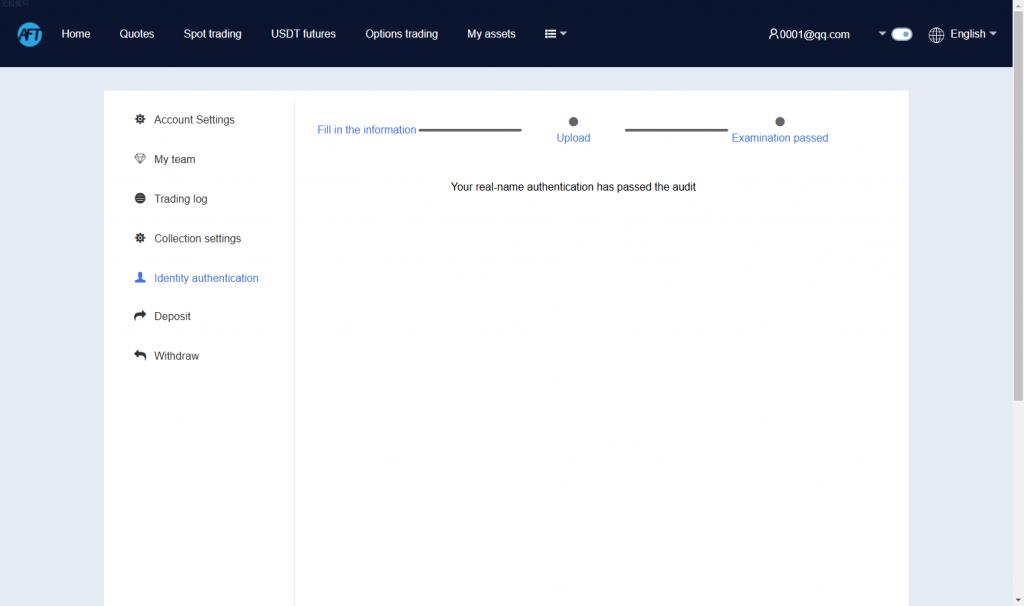Open the Spot trading menu

pos(212,34)
